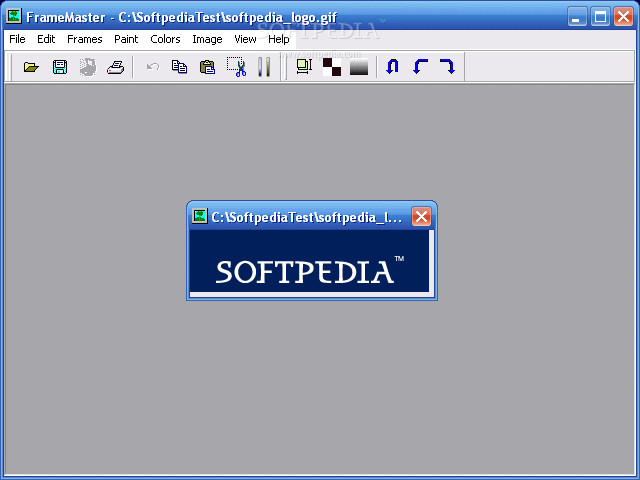Click the two vertical bars toolbar icon

coord(264,67)
